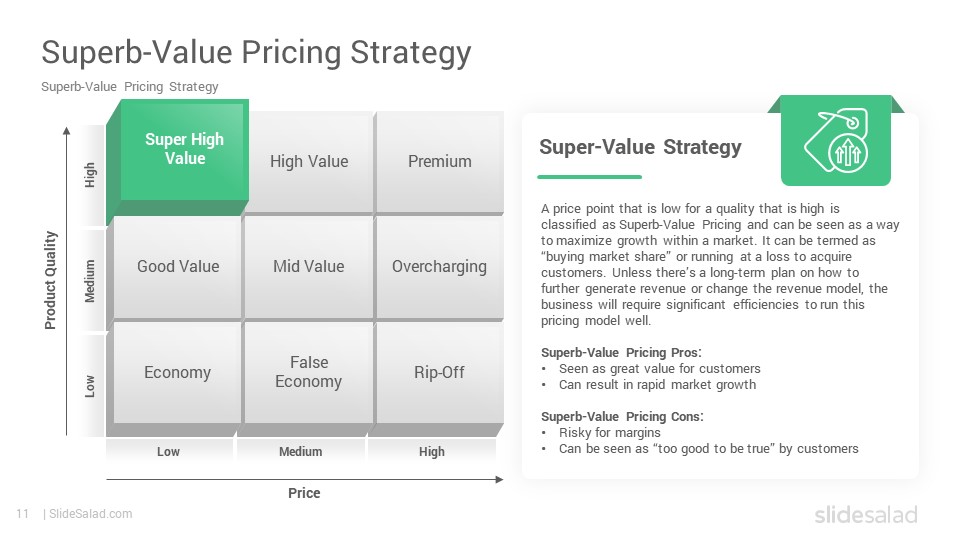Click the vertical High quality label

click(x=90, y=175)
